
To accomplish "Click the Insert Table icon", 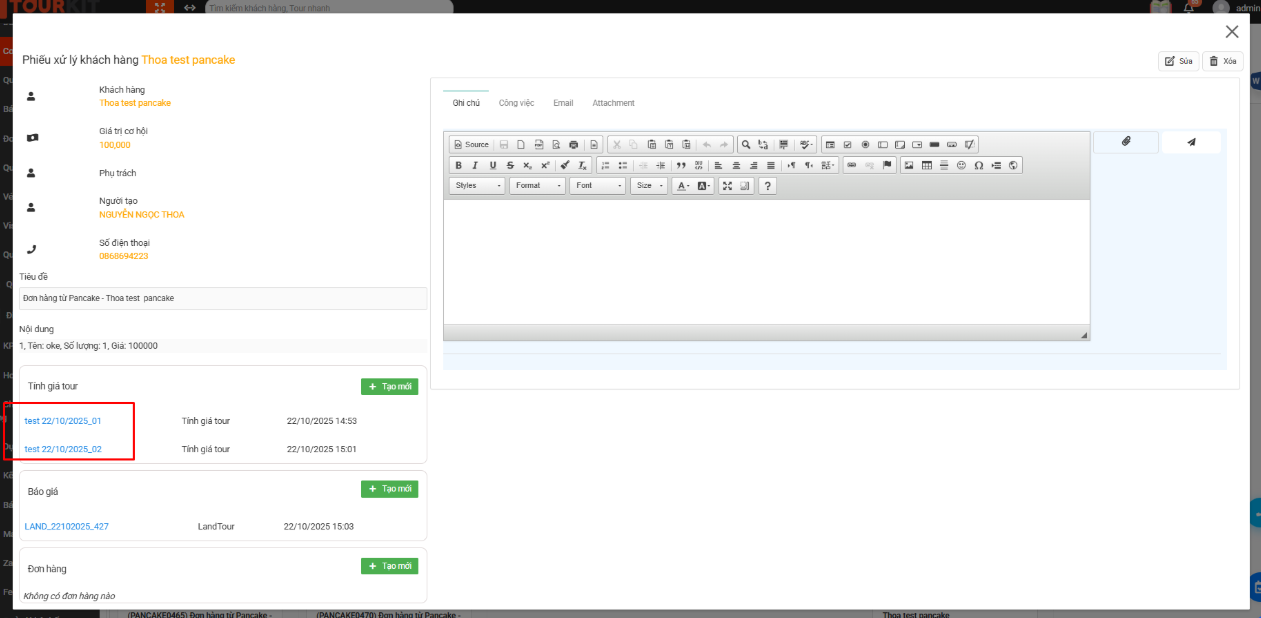I will 925,165.
